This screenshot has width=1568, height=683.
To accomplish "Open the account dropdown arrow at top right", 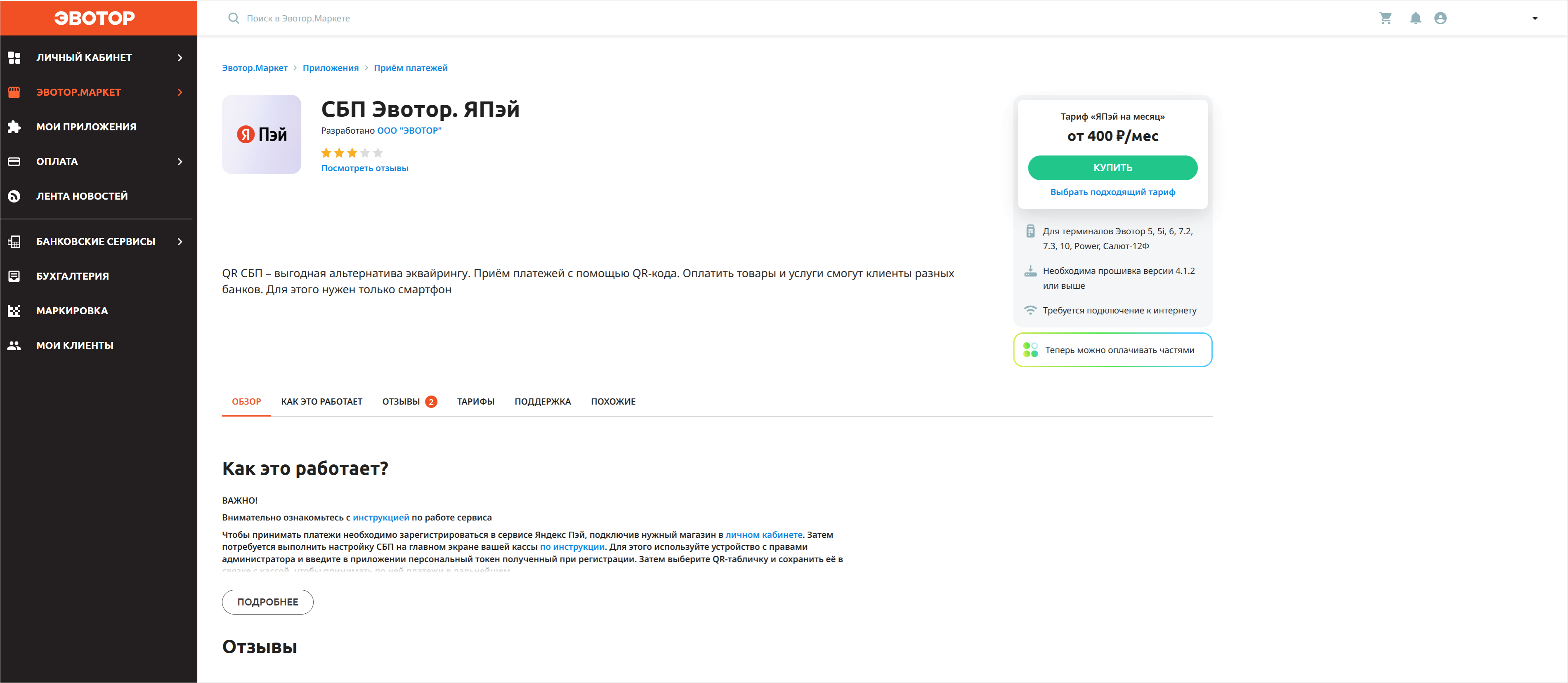I will tap(1535, 18).
